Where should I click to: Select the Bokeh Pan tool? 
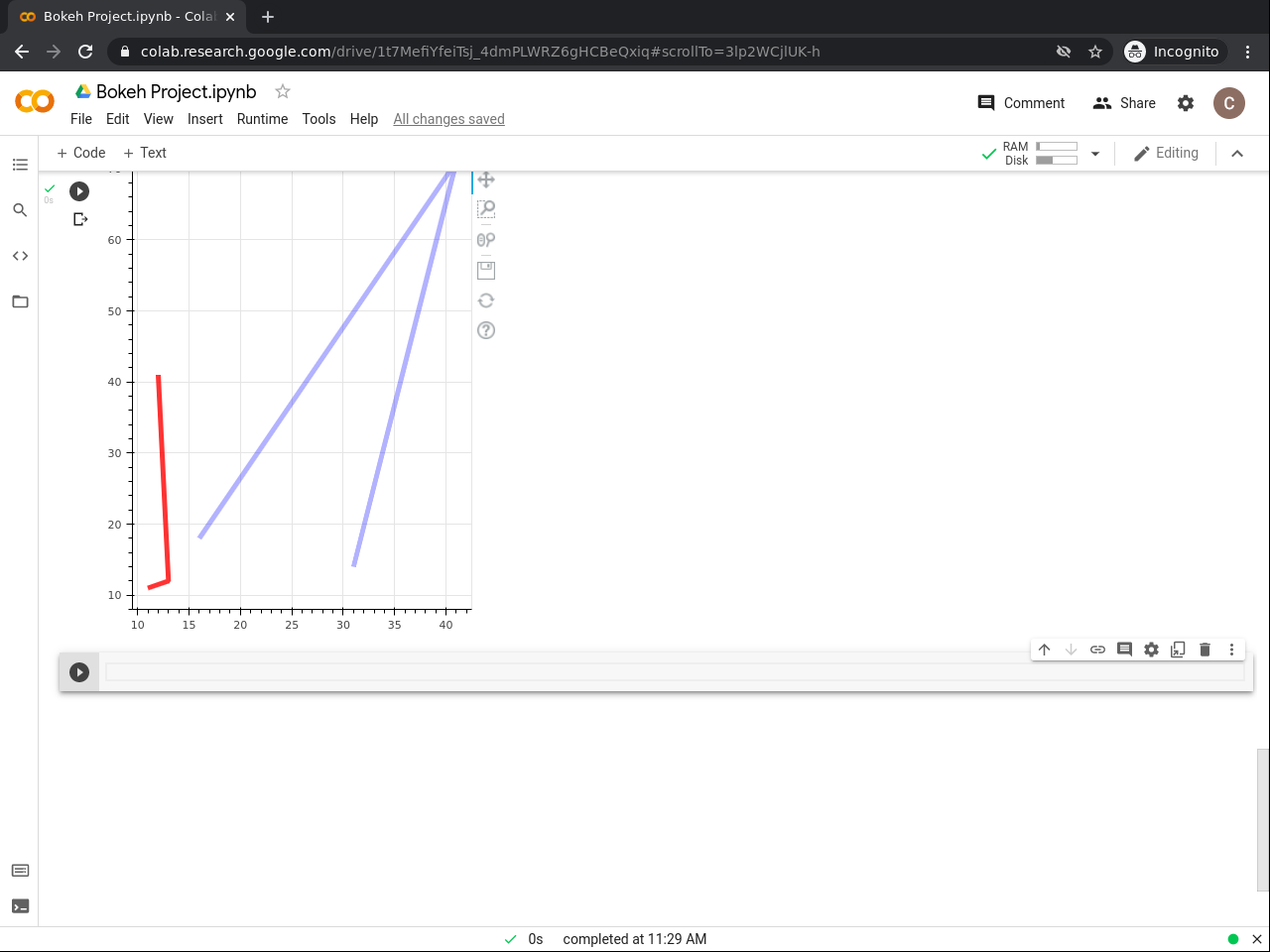486,179
